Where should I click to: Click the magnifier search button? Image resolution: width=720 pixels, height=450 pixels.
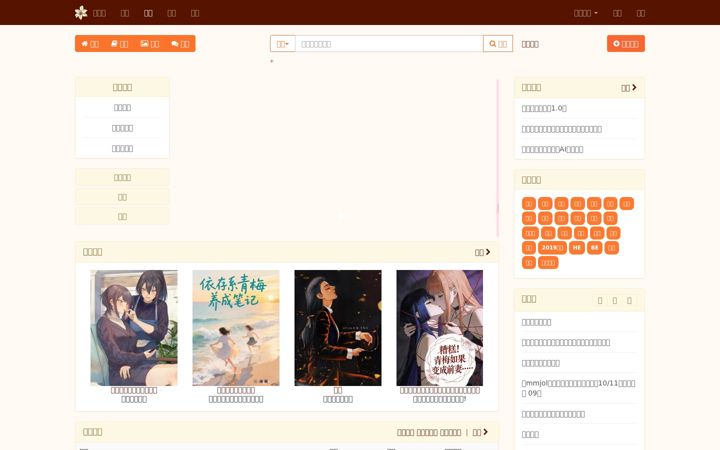pyautogui.click(x=498, y=44)
